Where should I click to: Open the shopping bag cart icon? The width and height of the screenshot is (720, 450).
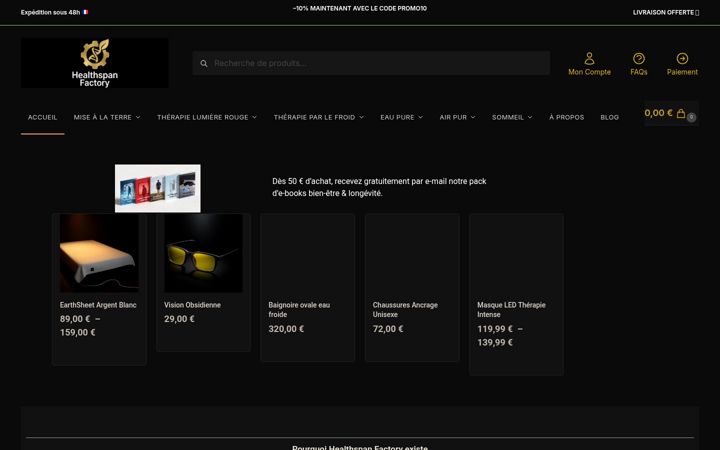click(x=681, y=113)
